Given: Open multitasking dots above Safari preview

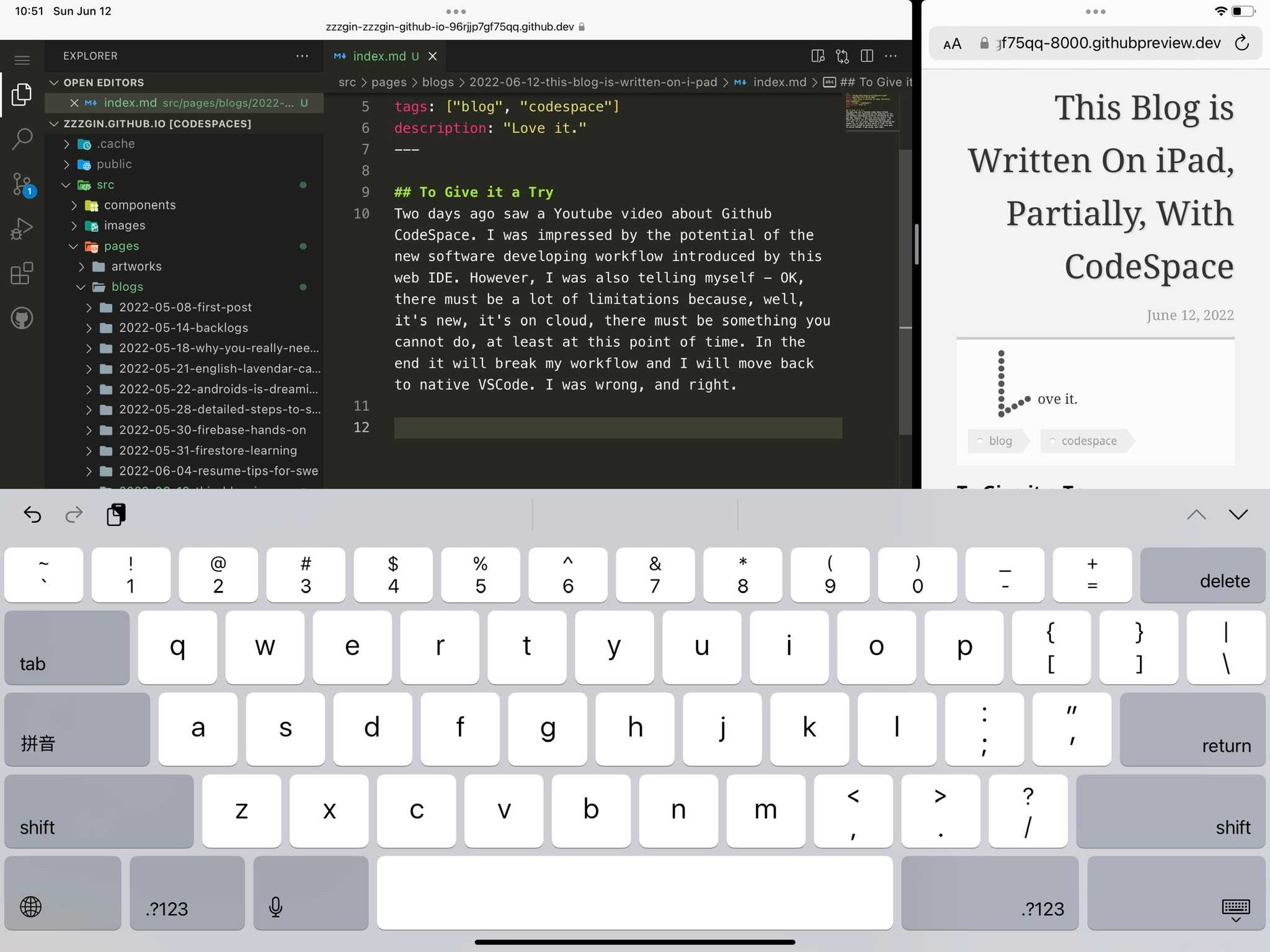Looking at the screenshot, I should [1095, 11].
